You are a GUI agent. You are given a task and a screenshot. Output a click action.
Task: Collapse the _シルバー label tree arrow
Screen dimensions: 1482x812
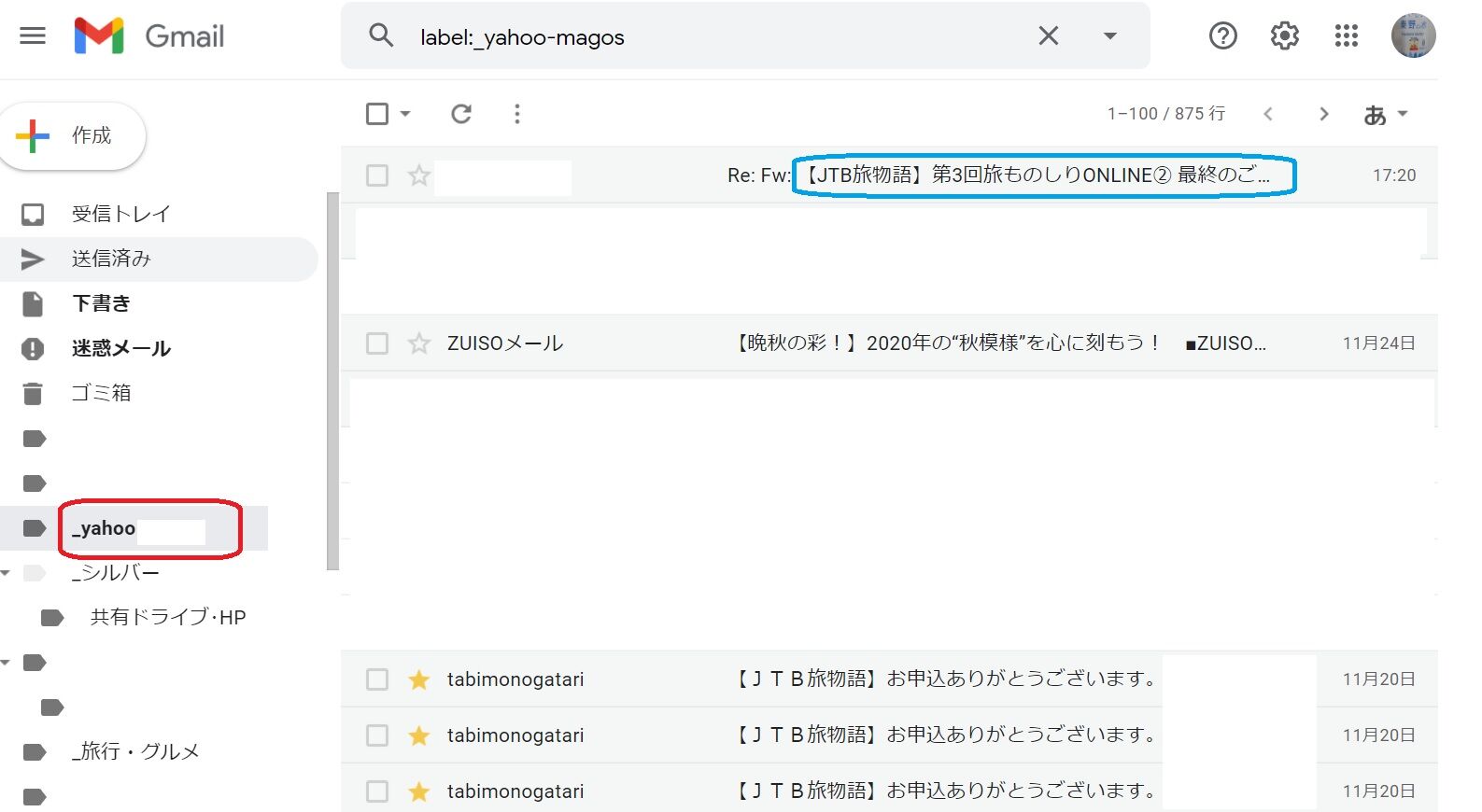[6, 573]
